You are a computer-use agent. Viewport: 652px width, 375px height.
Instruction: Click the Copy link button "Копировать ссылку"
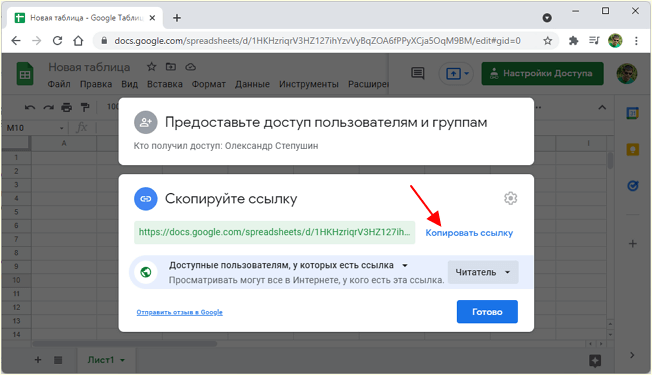pyautogui.click(x=469, y=233)
